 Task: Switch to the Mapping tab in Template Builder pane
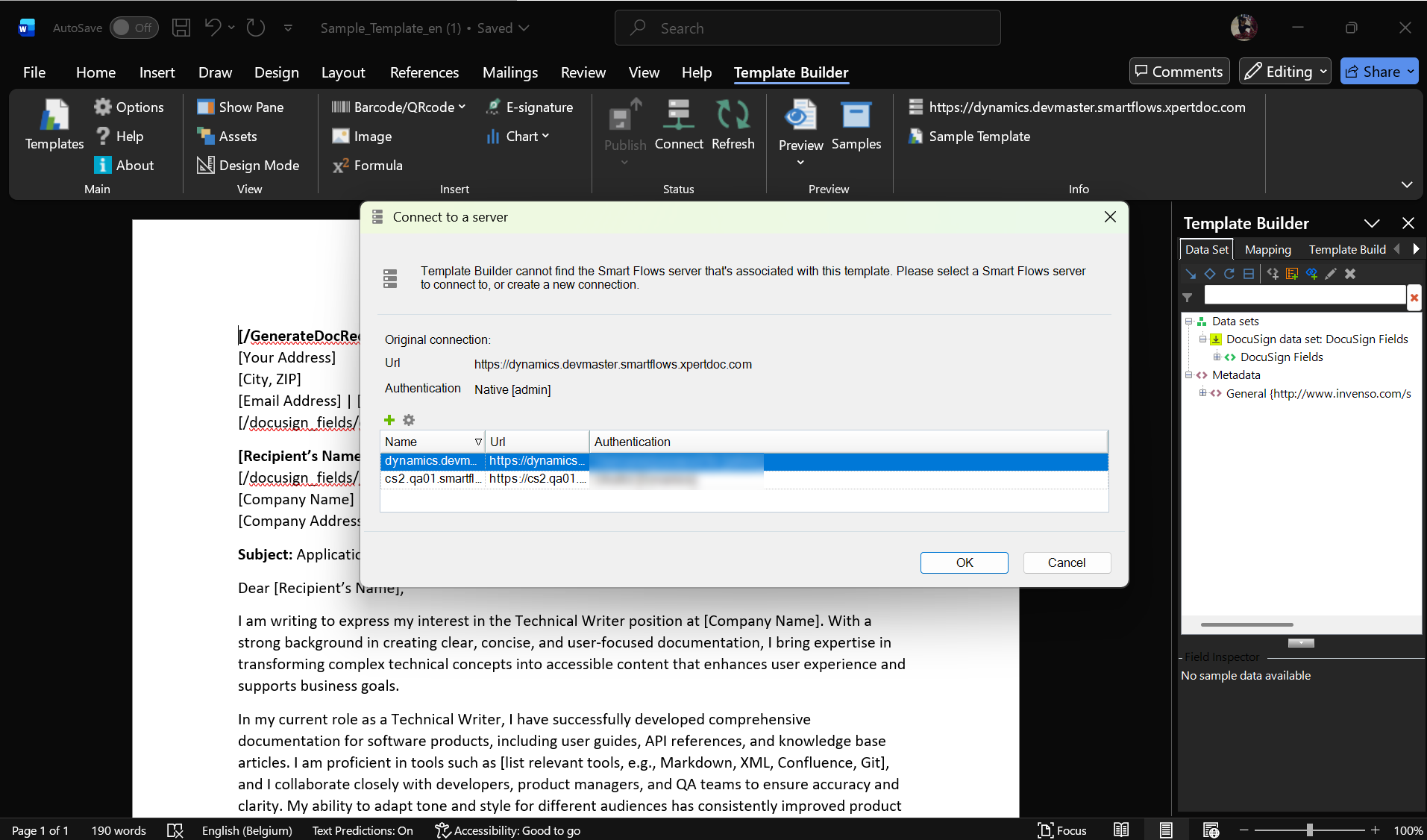click(1267, 249)
